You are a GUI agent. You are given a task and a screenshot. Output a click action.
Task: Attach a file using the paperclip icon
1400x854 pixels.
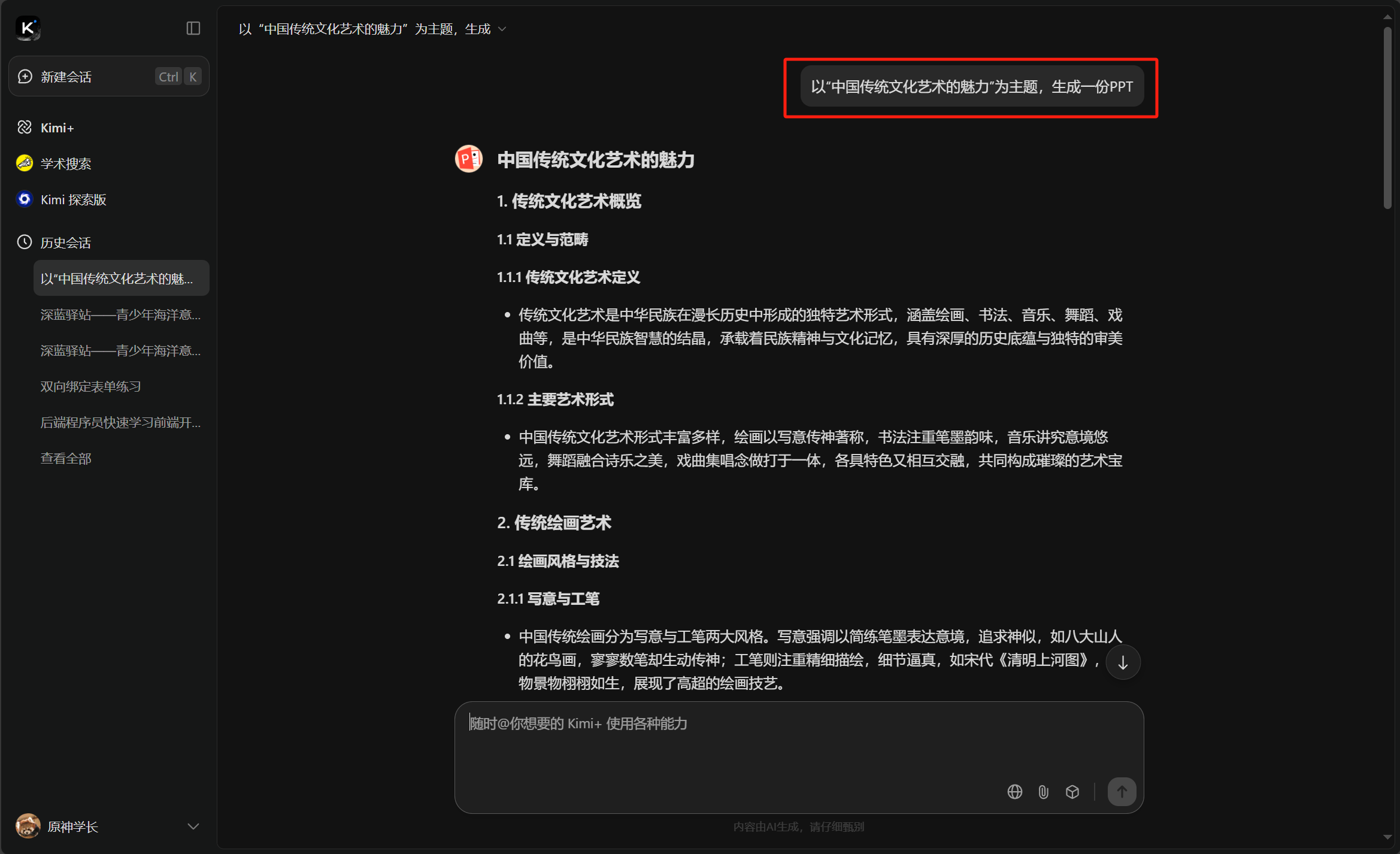[x=1044, y=792]
